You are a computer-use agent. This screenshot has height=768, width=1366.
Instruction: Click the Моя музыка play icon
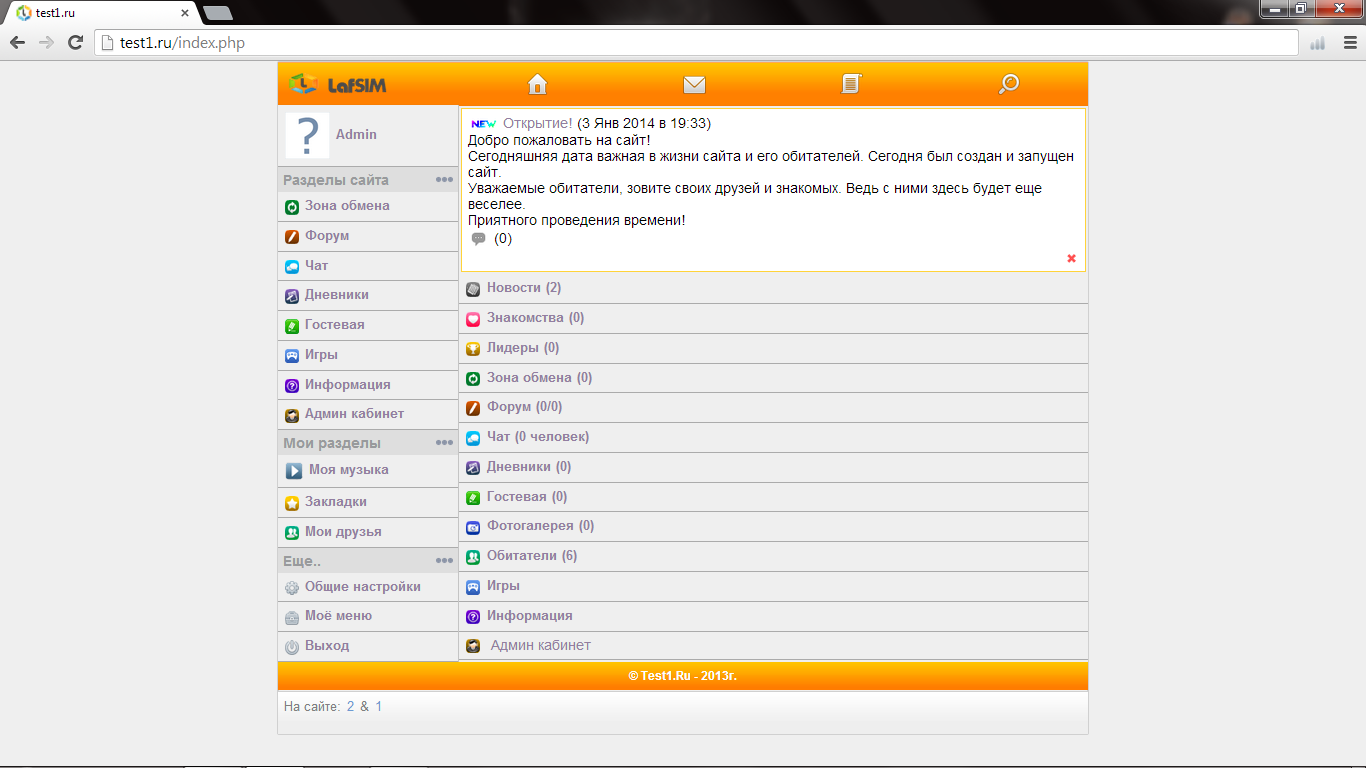pyautogui.click(x=294, y=471)
